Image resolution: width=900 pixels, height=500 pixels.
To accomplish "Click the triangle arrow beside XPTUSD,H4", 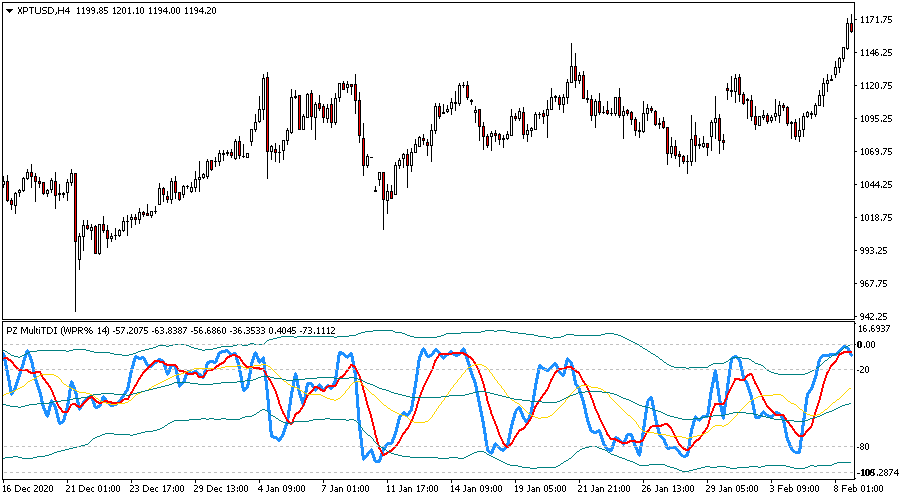I will pos(8,11).
